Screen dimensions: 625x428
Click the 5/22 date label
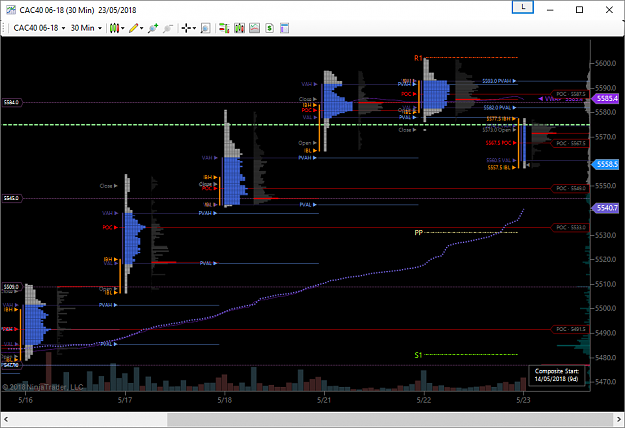(x=424, y=400)
